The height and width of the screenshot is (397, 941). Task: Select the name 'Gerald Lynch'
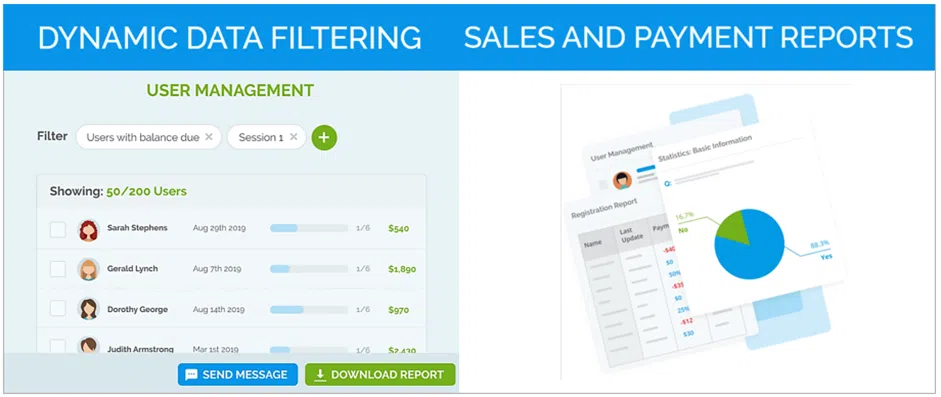tap(133, 269)
